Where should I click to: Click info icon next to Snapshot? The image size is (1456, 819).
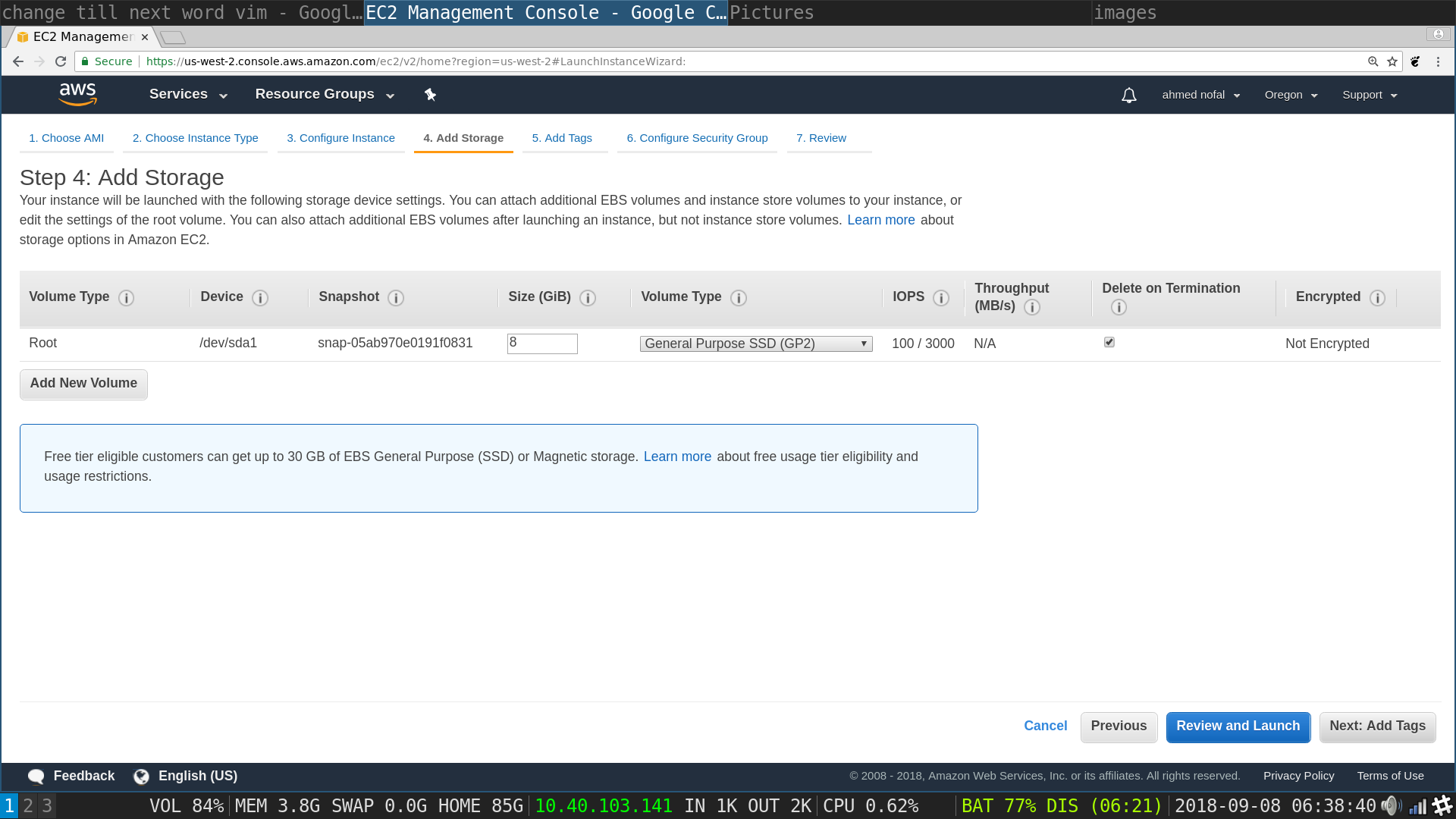(x=396, y=298)
